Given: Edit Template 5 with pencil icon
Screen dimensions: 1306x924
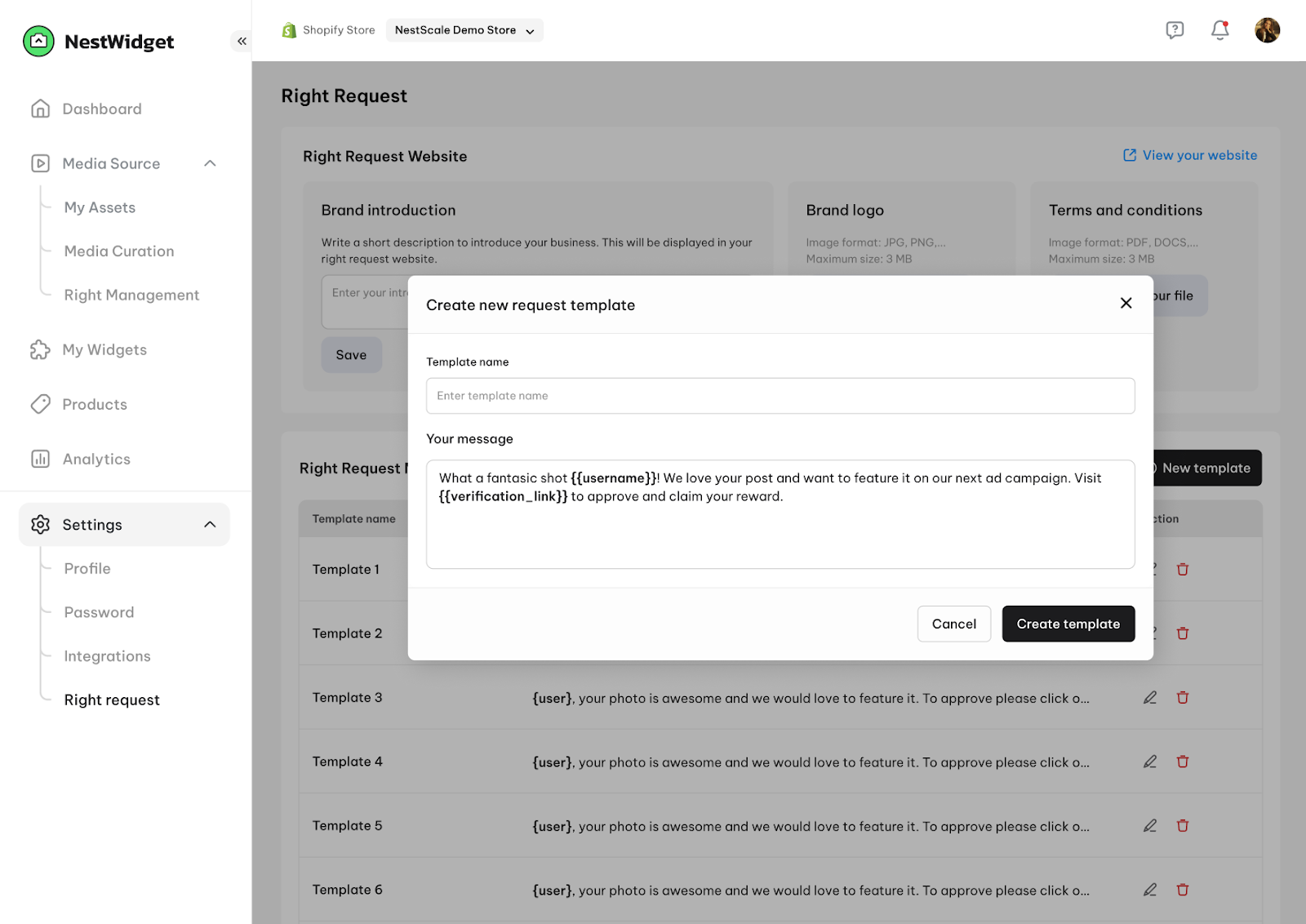Looking at the screenshot, I should coord(1150,825).
